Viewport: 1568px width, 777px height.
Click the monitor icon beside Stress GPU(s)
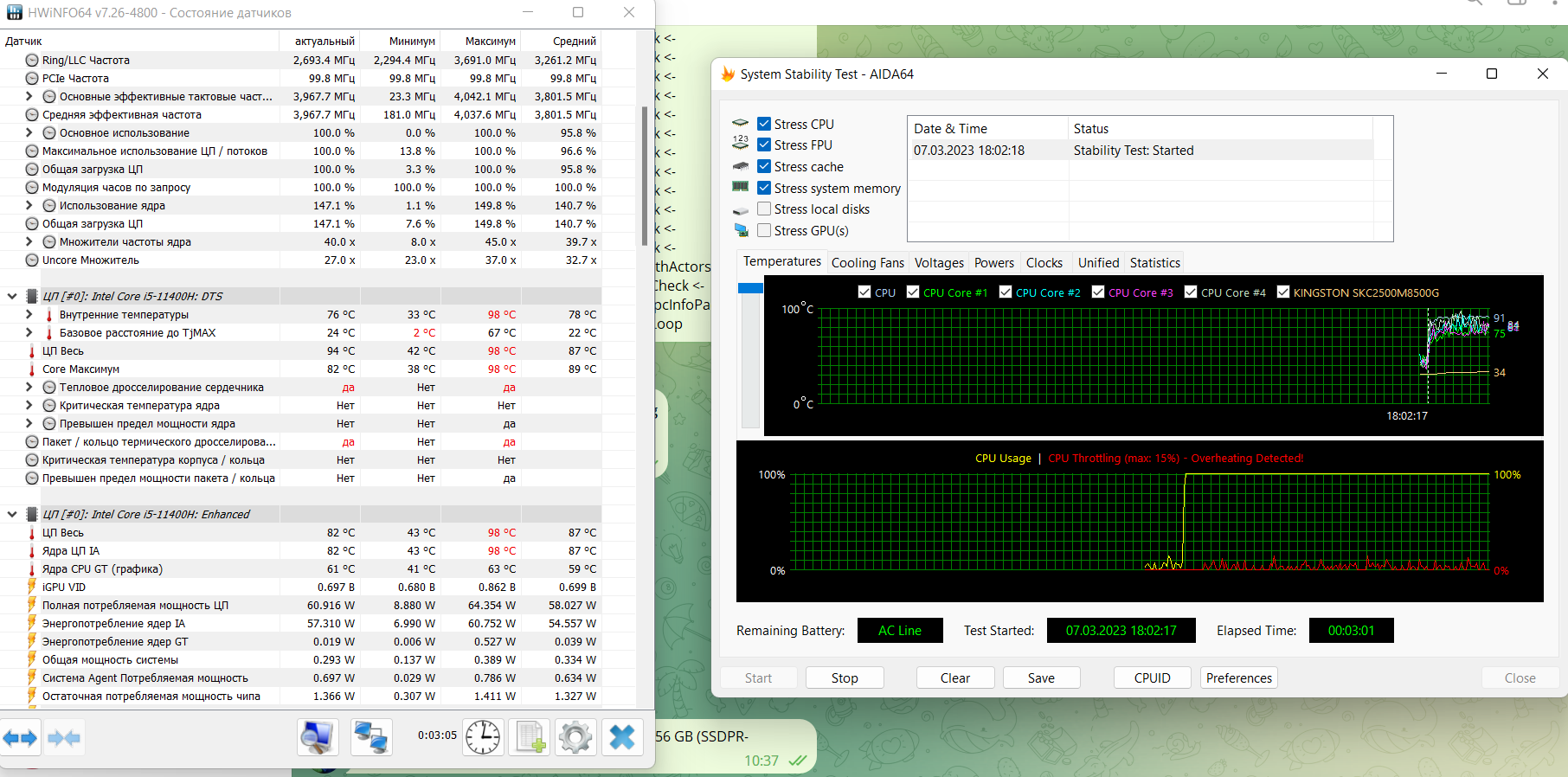click(741, 230)
